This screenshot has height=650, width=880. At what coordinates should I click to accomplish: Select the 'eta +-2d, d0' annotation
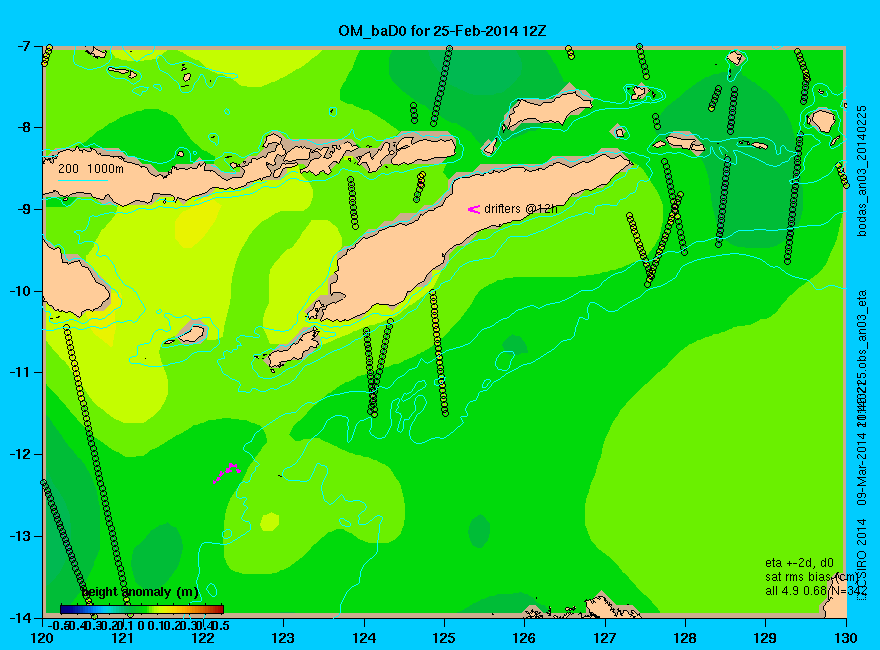coord(799,563)
